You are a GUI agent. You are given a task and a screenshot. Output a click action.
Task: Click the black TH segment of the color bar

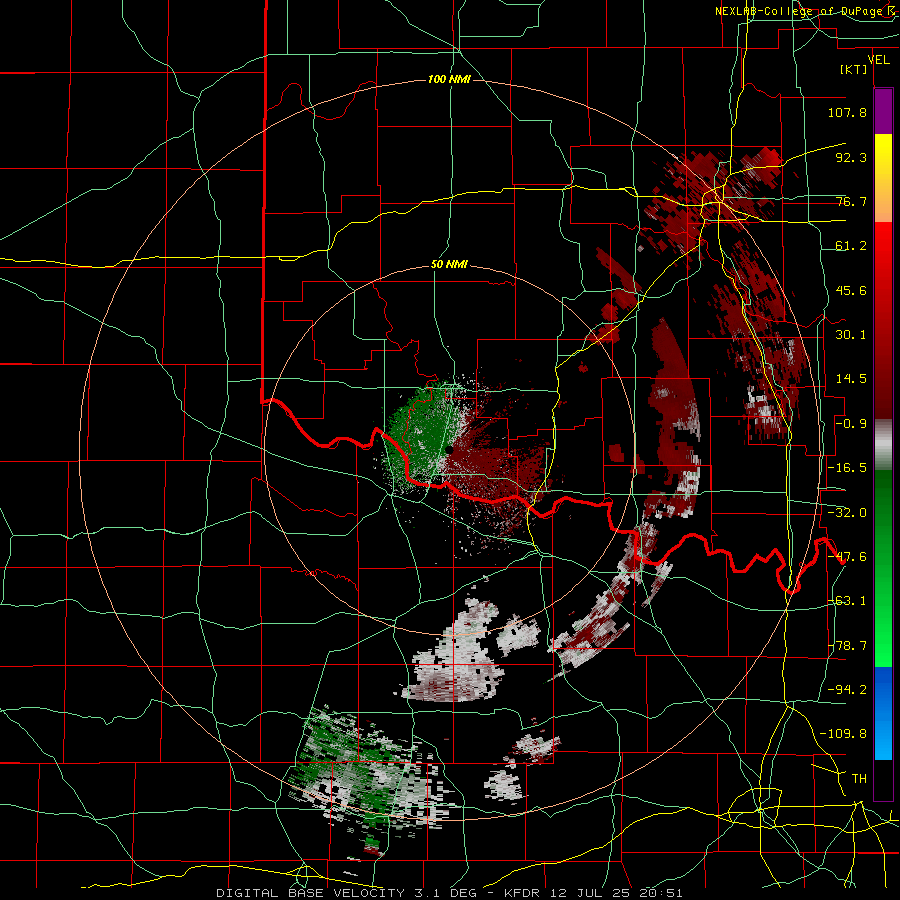pyautogui.click(x=883, y=779)
